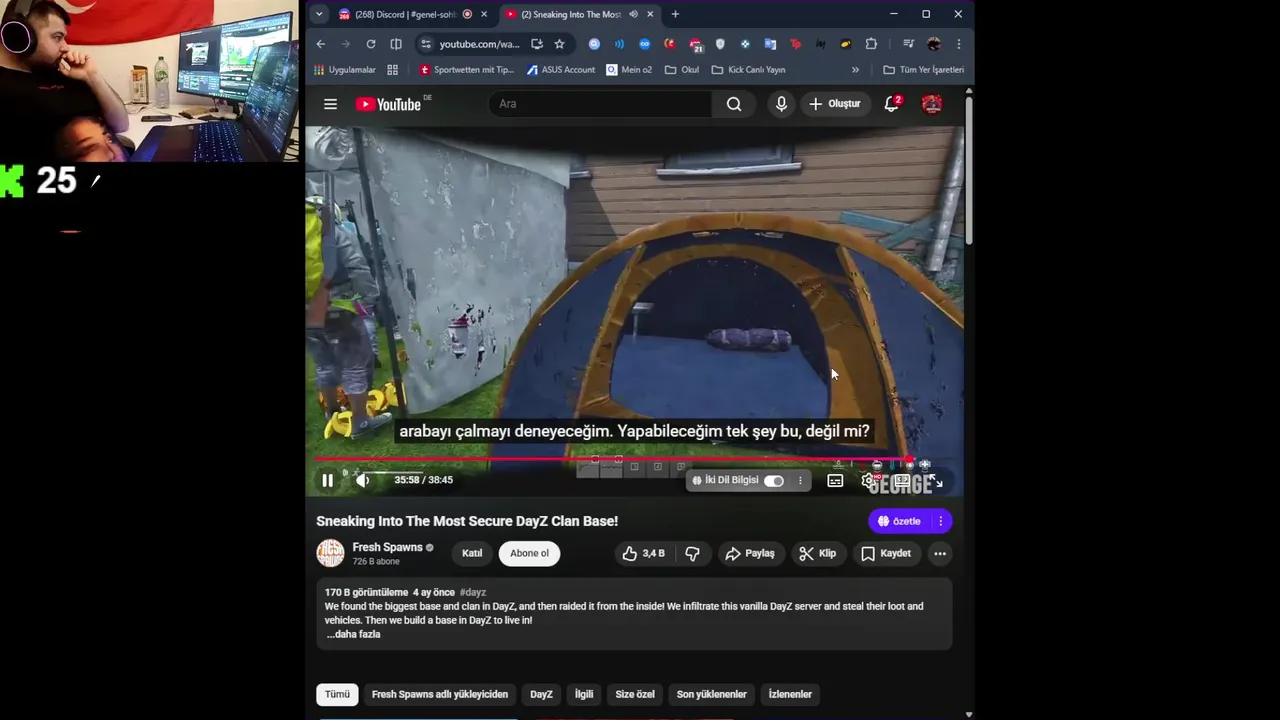Image resolution: width=1280 pixels, height=720 pixels.
Task: Open more actions dots beside Kaydet
Action: point(939,553)
